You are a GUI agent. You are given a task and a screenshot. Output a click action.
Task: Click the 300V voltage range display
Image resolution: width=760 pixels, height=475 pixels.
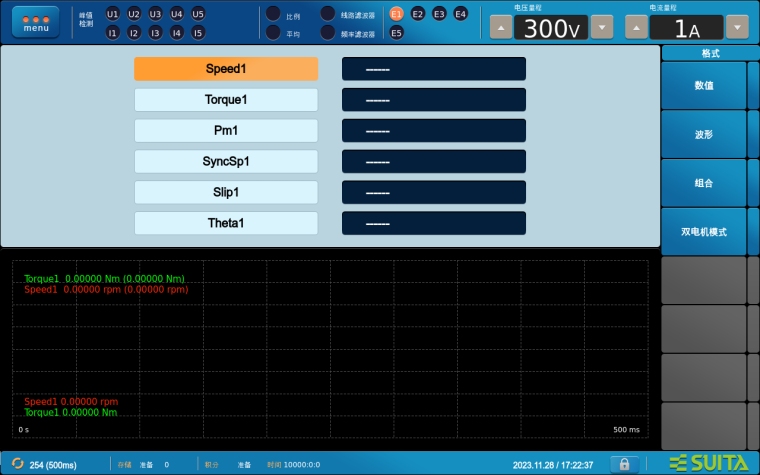(551, 28)
